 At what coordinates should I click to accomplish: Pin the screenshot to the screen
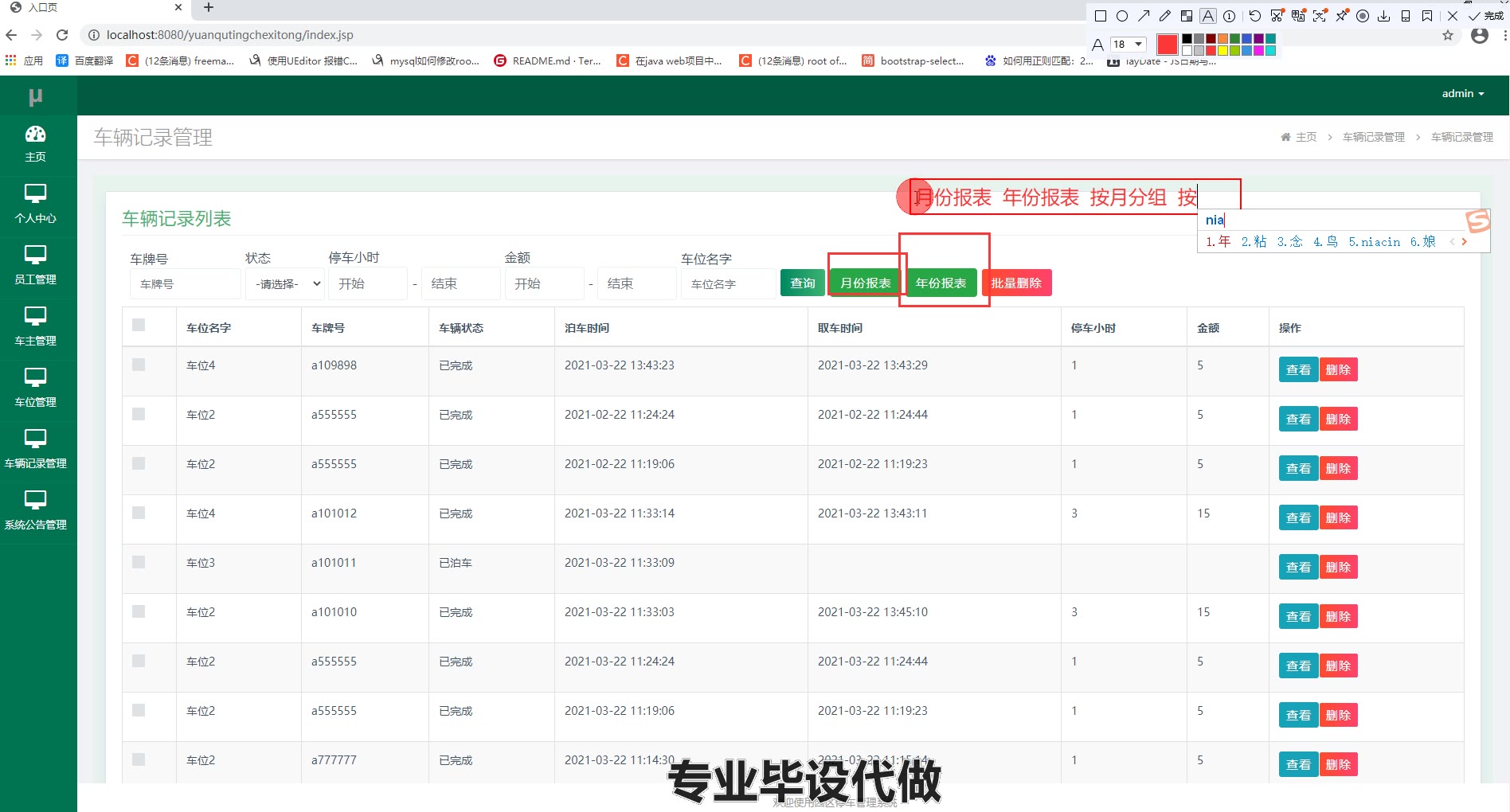(x=1342, y=16)
